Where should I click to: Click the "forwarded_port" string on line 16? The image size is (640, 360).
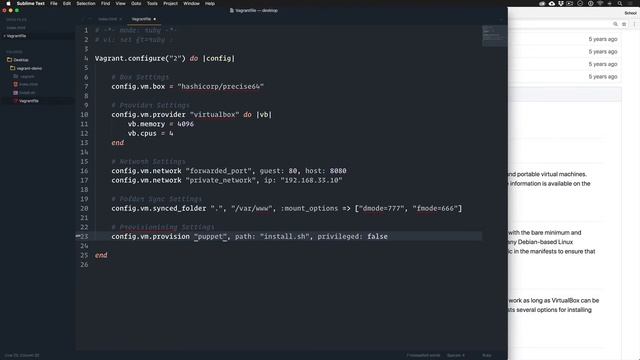tap(220, 171)
